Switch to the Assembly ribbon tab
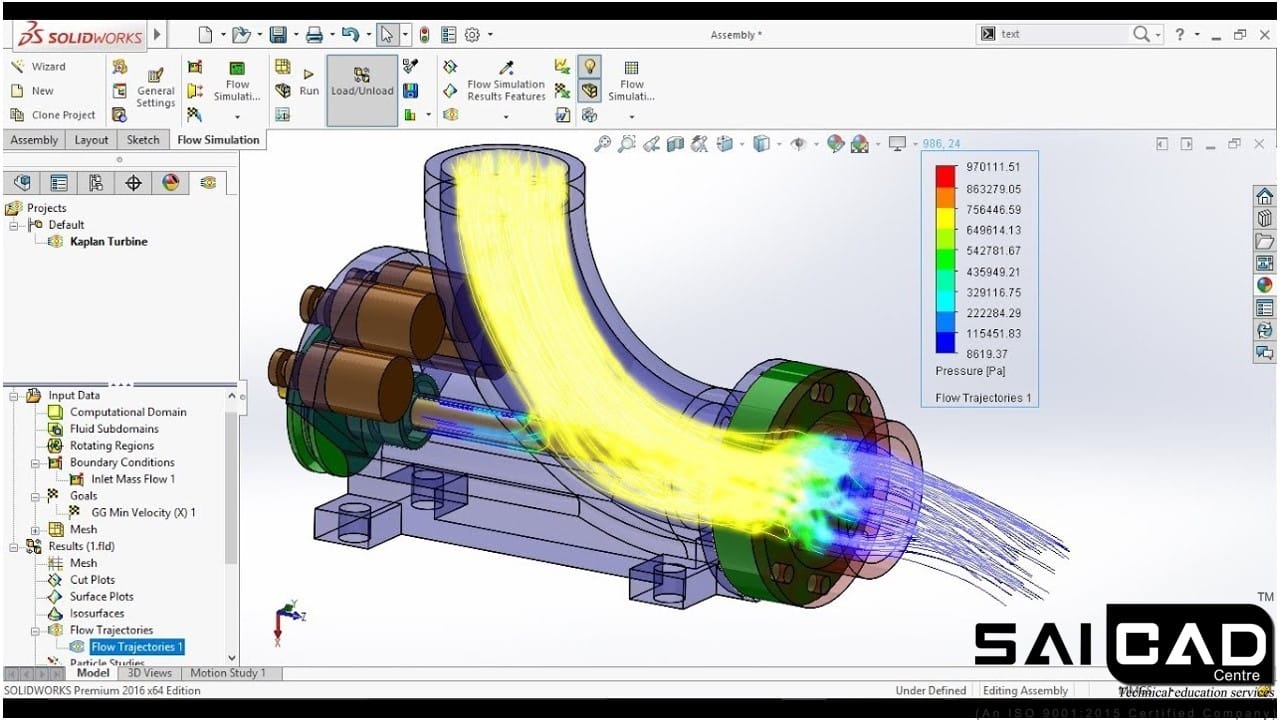The width and height of the screenshot is (1280, 720). [34, 140]
